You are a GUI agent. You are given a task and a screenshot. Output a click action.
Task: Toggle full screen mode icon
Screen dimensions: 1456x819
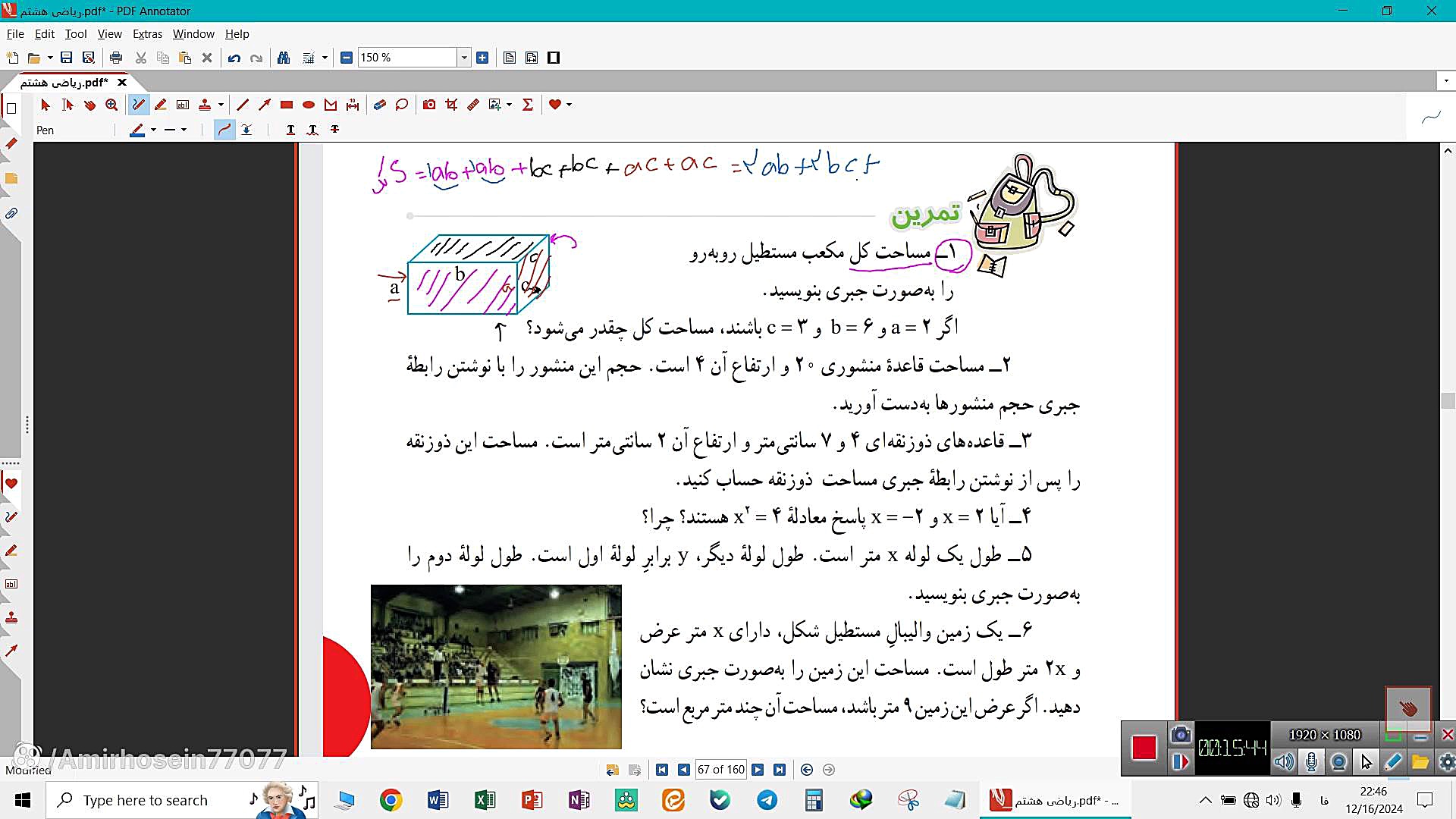coord(554,58)
